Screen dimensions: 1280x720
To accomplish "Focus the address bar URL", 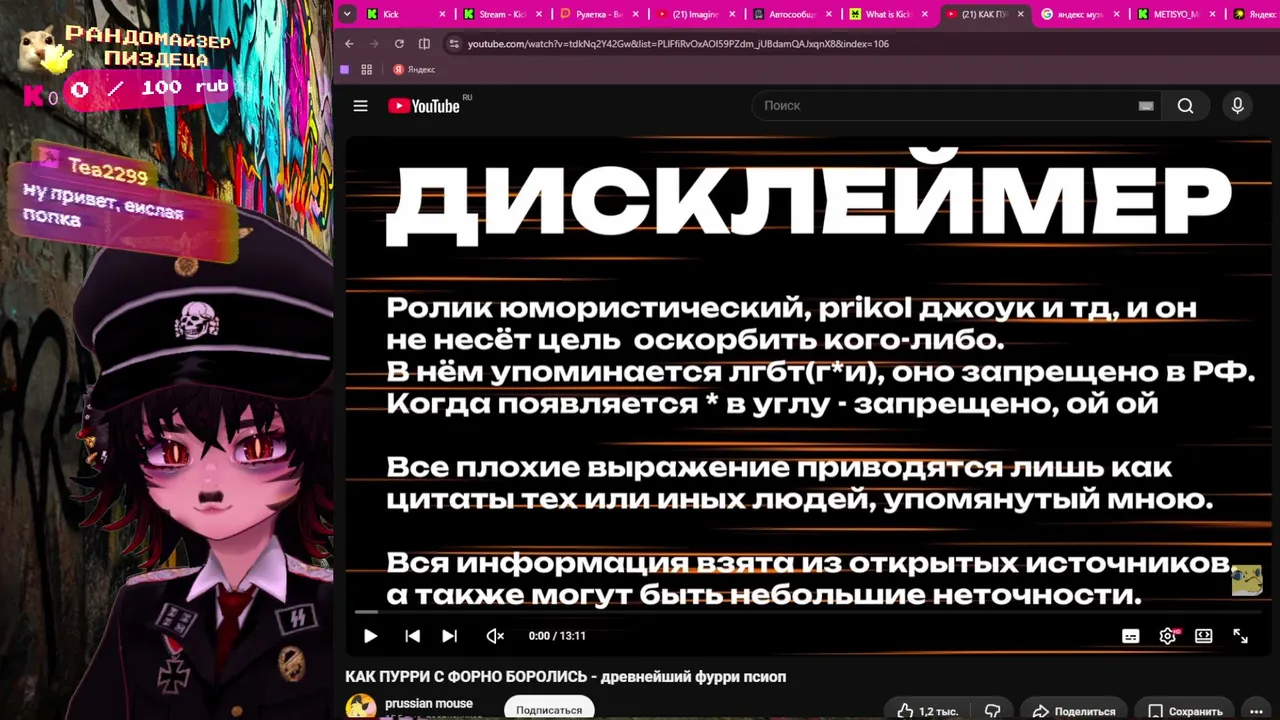I will [x=678, y=44].
